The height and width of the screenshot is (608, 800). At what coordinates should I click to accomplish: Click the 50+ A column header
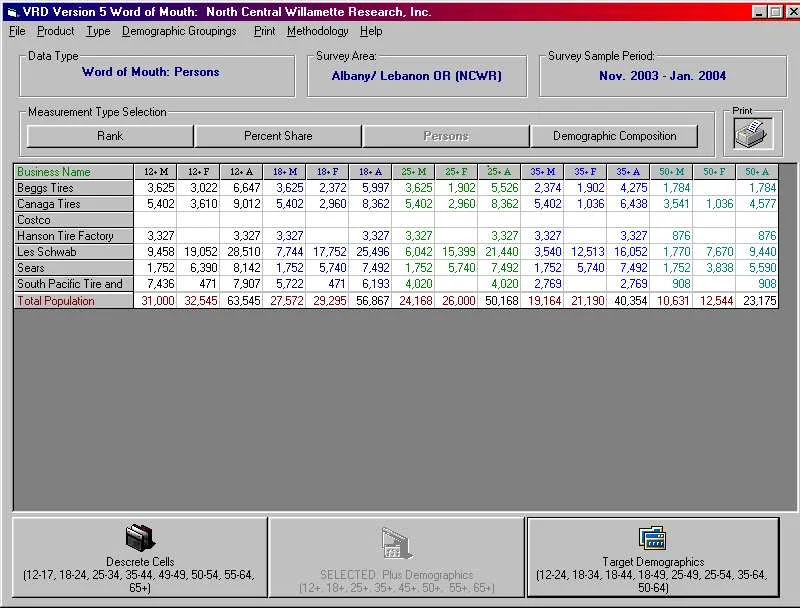757,172
